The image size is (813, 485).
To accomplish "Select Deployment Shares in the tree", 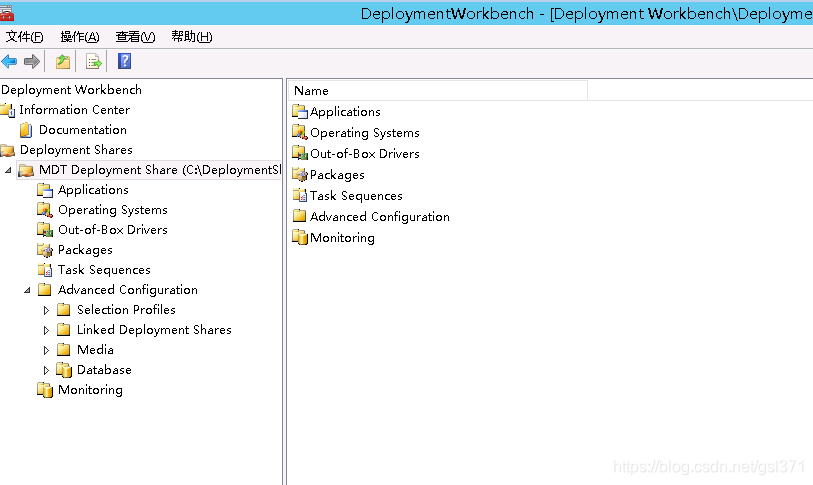I will (76, 150).
